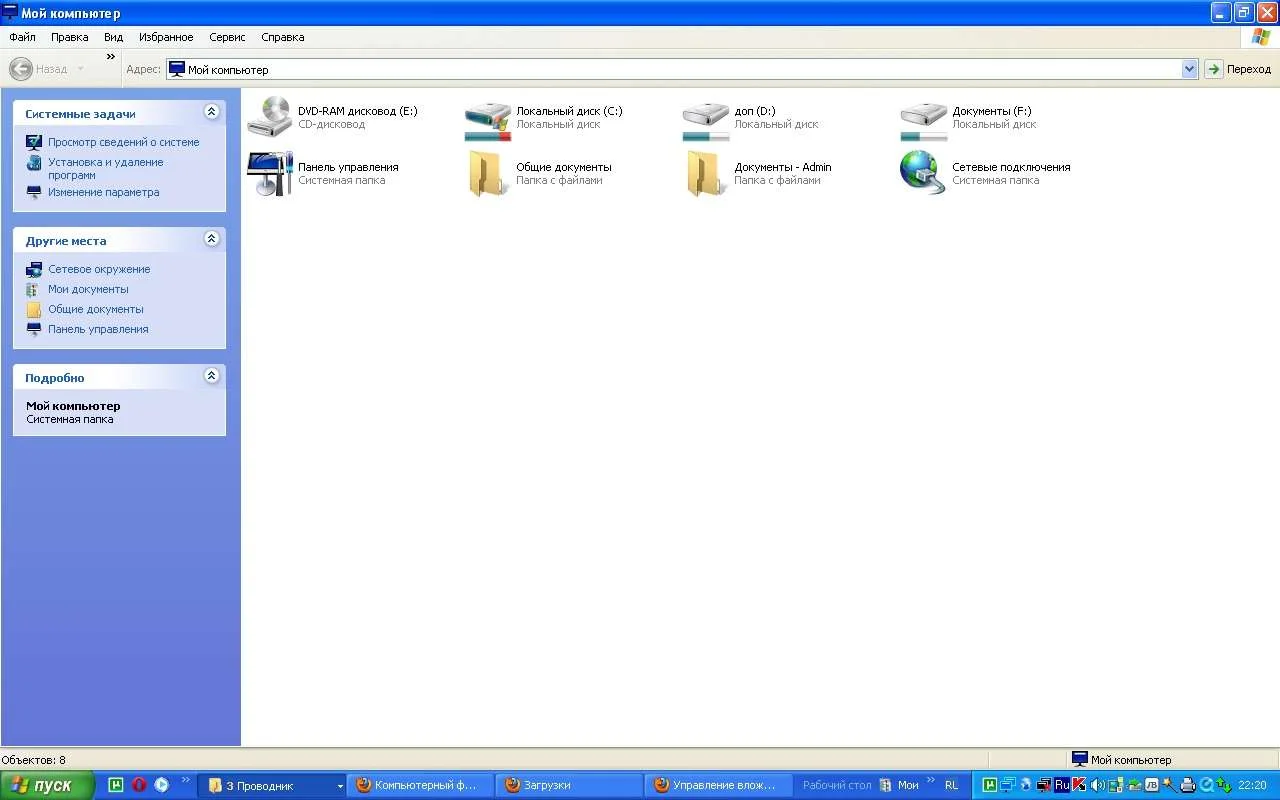Open the Файл menu
This screenshot has width=1280, height=800.
(x=22, y=37)
